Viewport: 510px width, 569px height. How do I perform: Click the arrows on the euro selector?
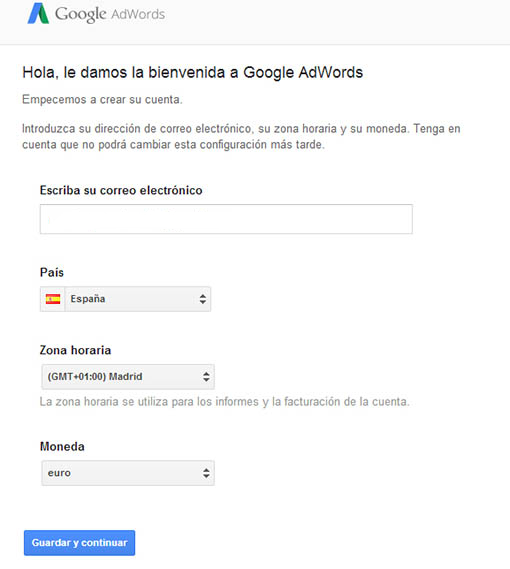(x=206, y=473)
